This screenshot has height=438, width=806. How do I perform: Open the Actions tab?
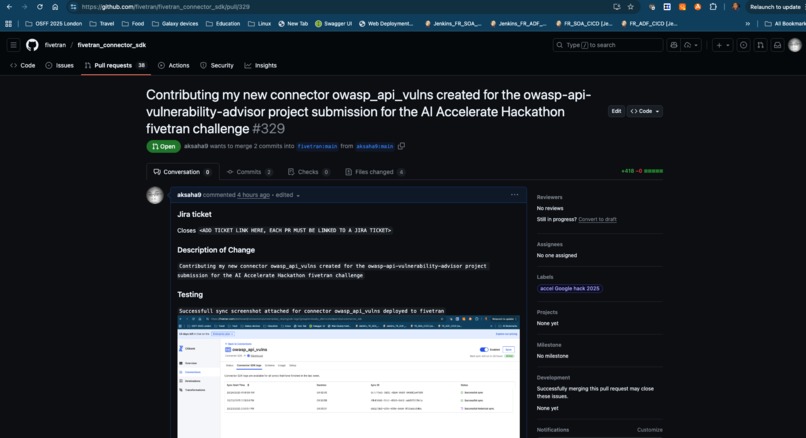coord(174,65)
